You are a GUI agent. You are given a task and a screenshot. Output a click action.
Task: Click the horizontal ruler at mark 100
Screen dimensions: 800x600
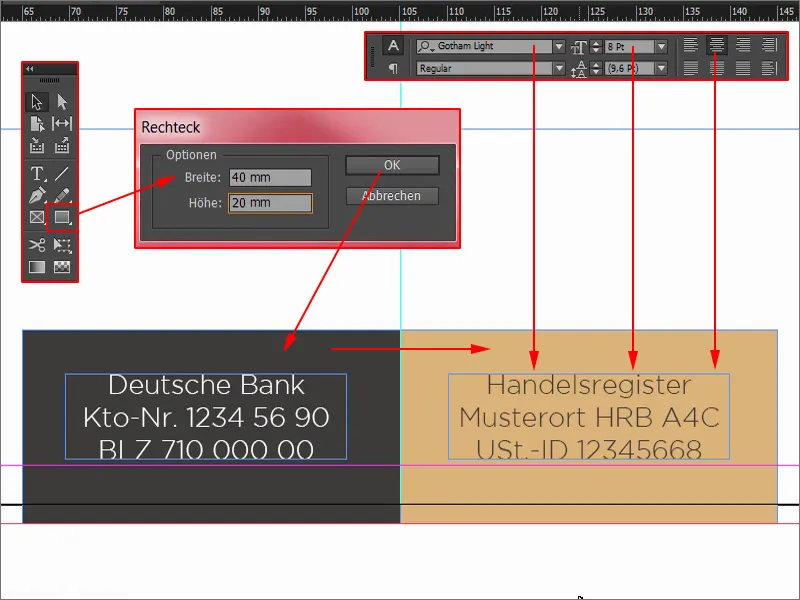coord(361,11)
